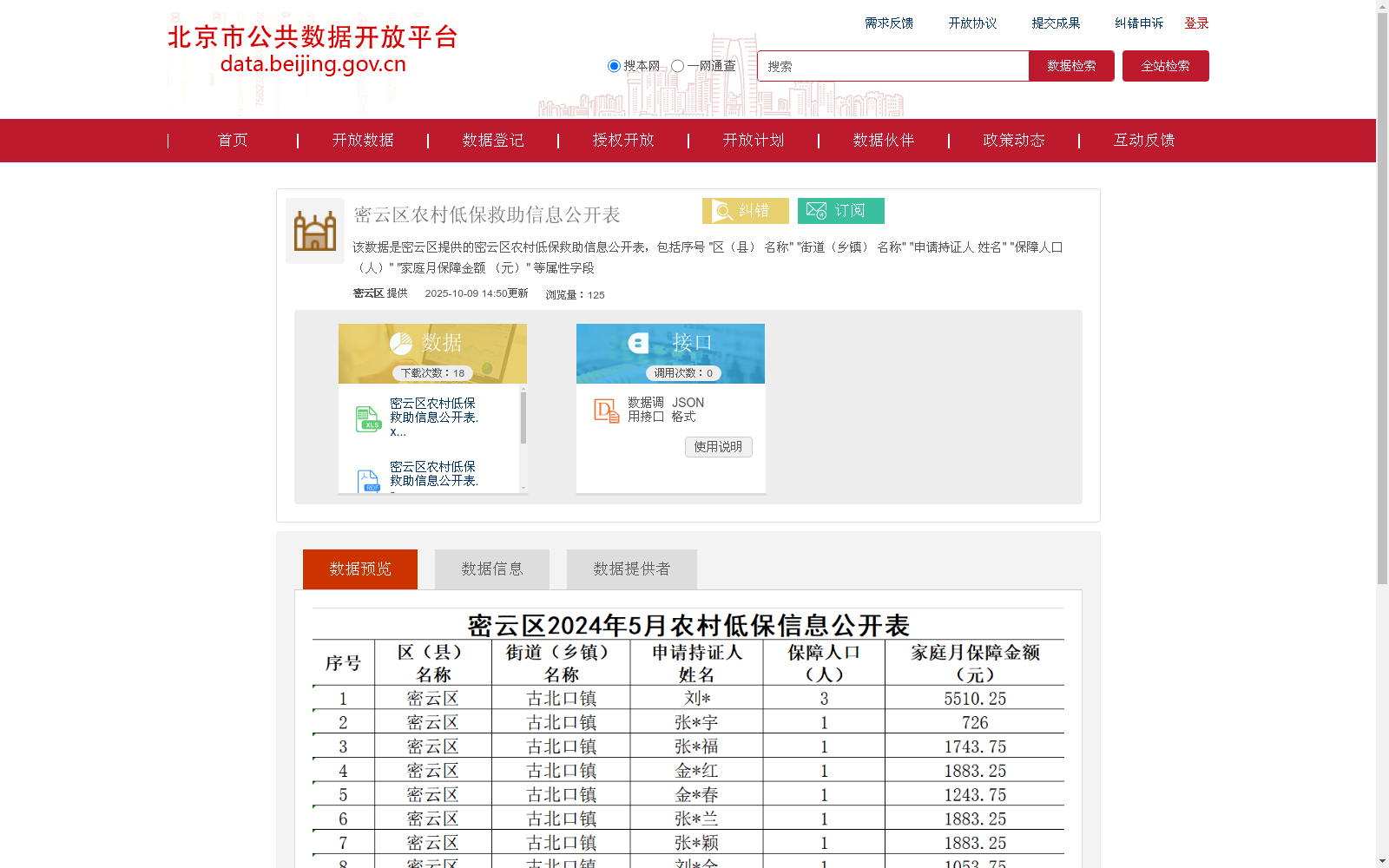
Task: Click the 北京市公共数据开放平台 site logo
Action: pyautogui.click(x=313, y=49)
